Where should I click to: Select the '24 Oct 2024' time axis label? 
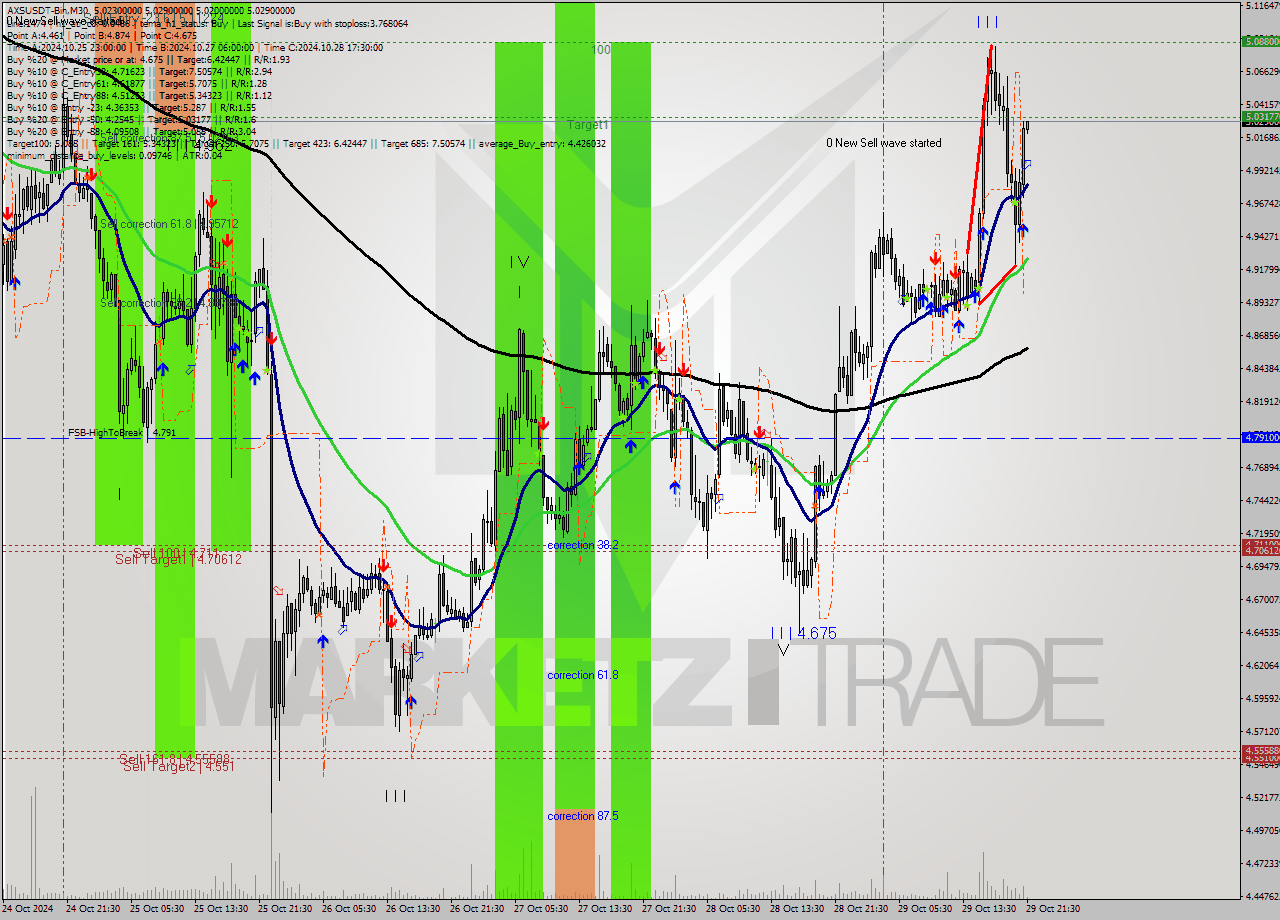click(30, 909)
